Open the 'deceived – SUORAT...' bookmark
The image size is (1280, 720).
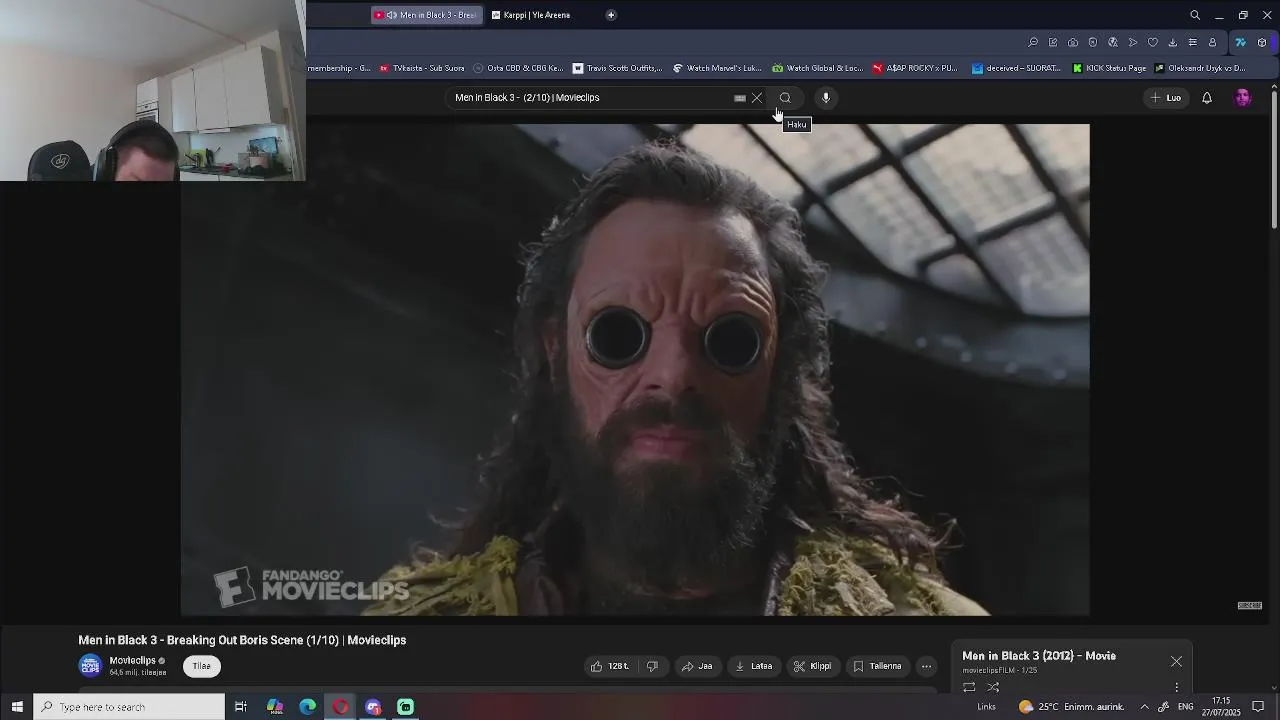coord(1017,68)
